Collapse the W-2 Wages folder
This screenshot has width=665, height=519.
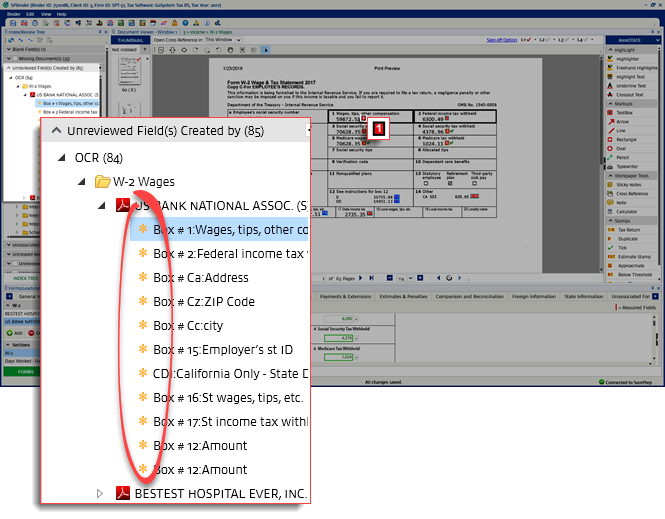click(x=81, y=181)
